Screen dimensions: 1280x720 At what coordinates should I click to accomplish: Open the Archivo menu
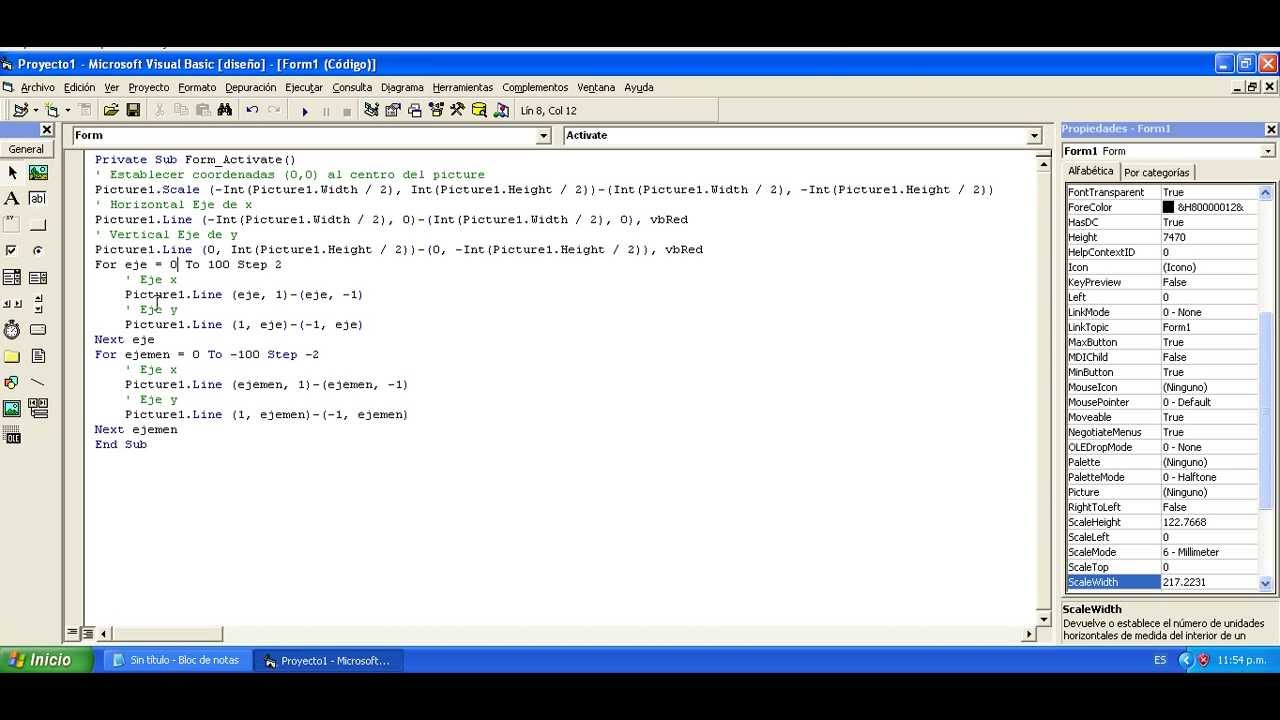click(x=38, y=87)
